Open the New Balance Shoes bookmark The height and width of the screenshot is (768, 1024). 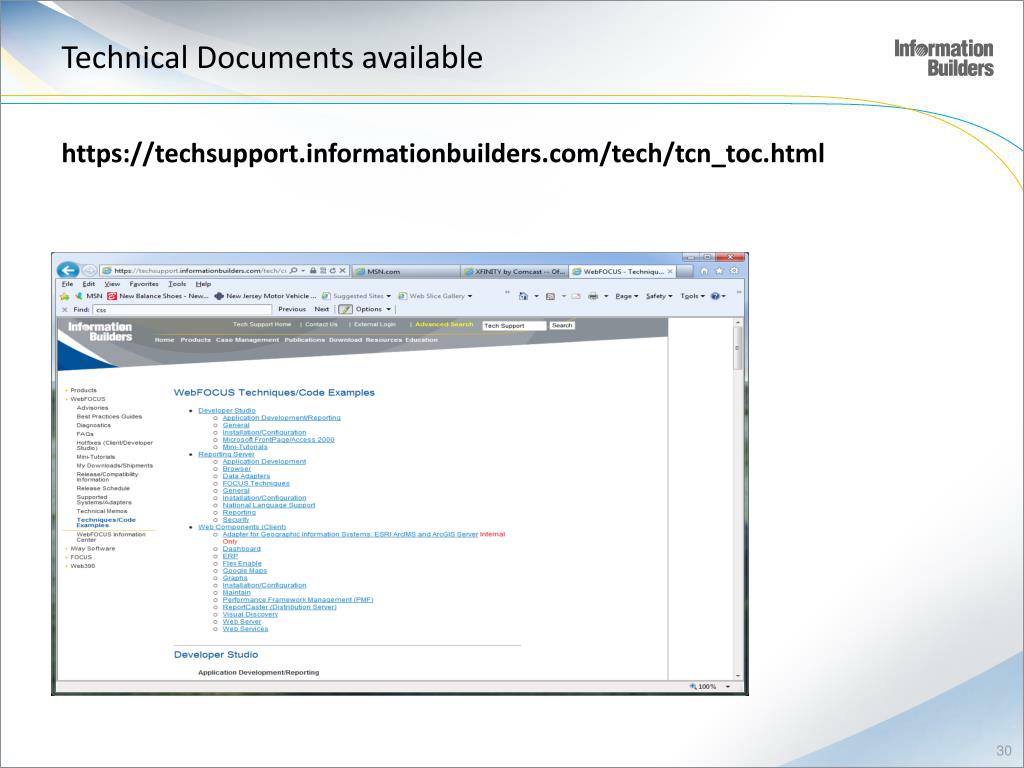(158, 296)
